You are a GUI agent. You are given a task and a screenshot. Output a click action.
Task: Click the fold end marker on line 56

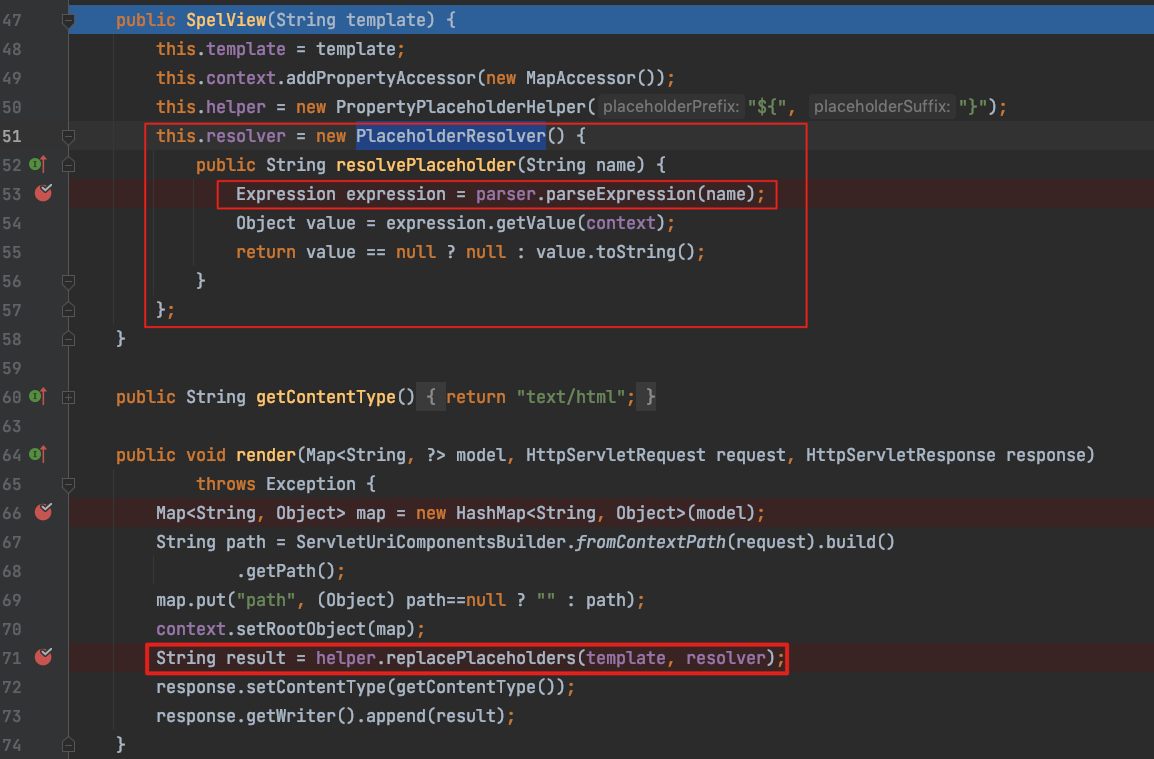pyautogui.click(x=68, y=281)
